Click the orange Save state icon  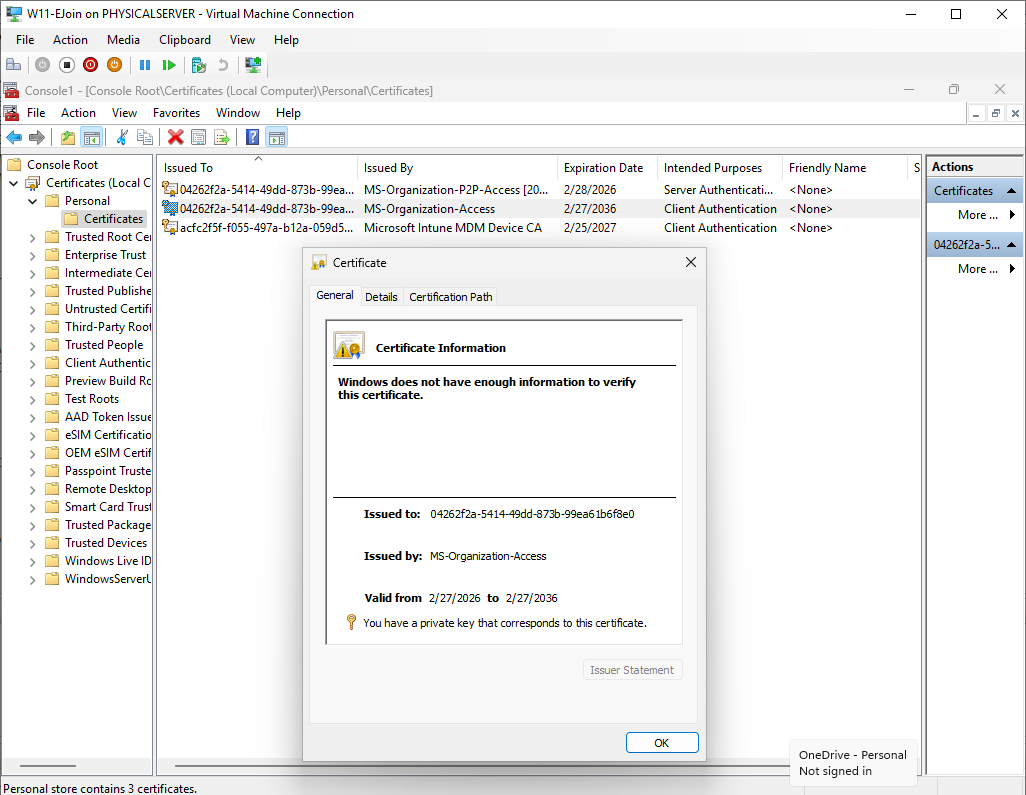click(115, 65)
